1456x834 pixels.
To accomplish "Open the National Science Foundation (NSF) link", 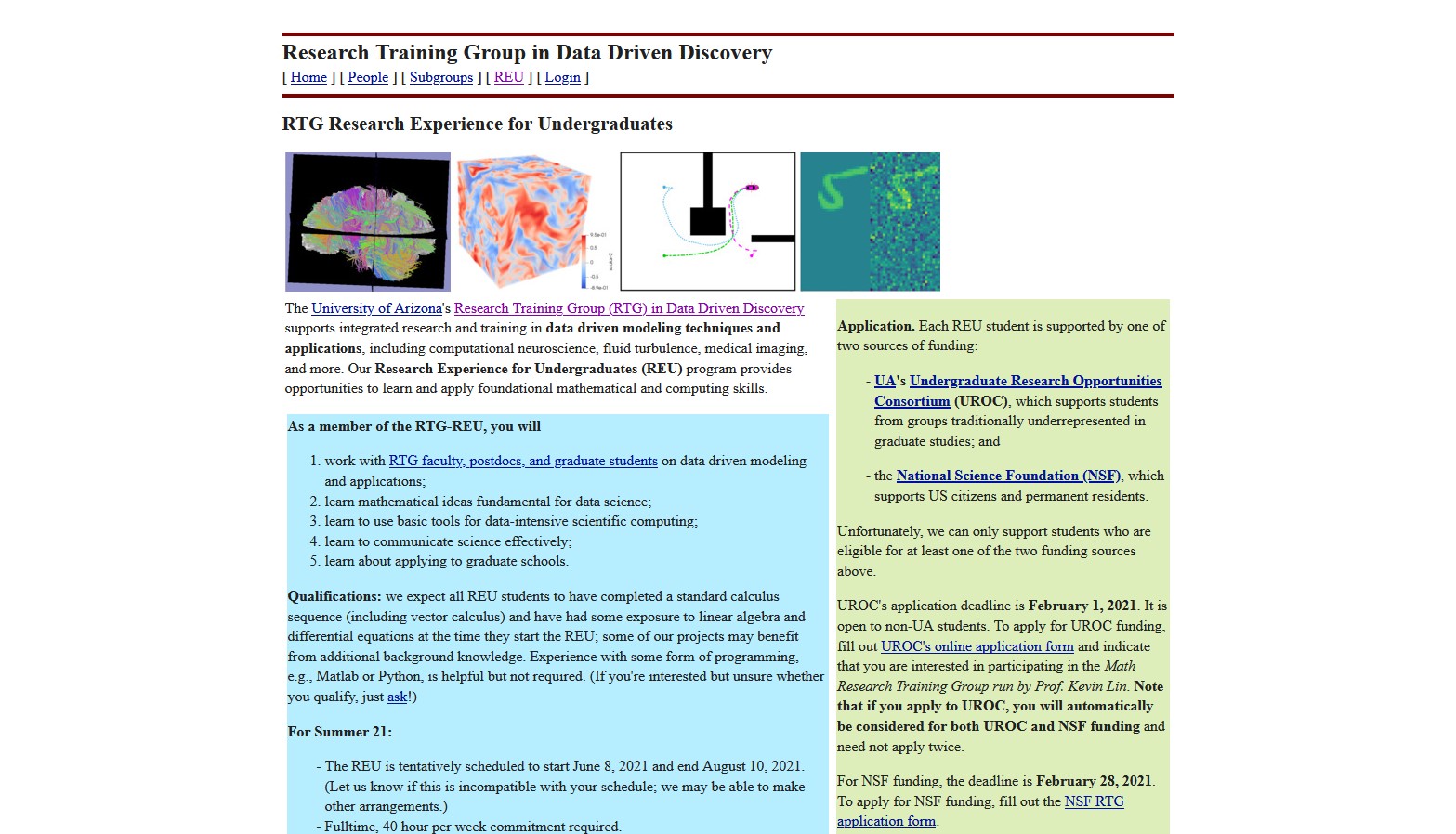I will click(1008, 476).
